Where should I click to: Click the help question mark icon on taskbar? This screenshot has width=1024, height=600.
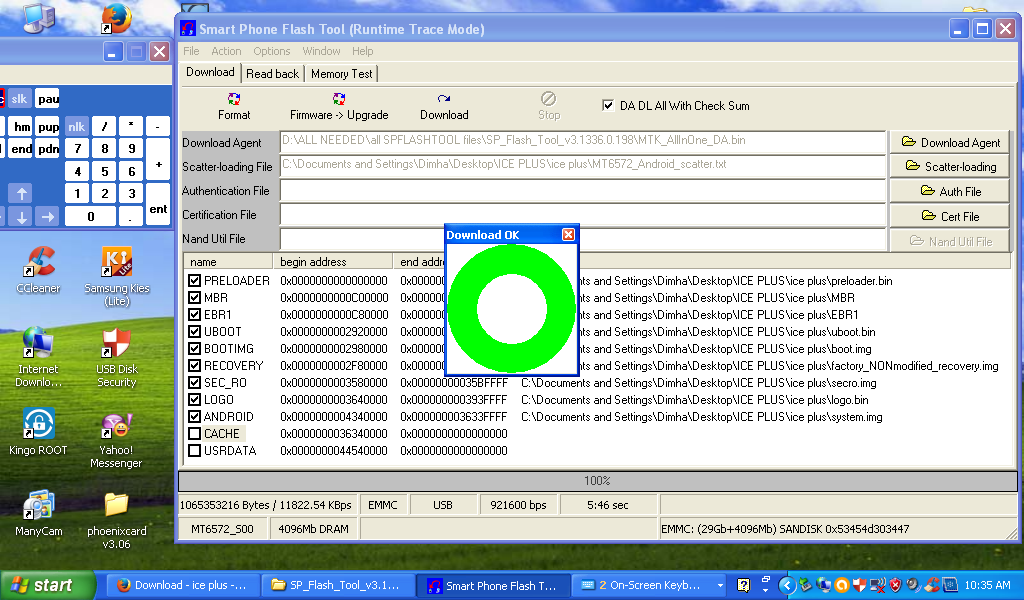(x=743, y=585)
